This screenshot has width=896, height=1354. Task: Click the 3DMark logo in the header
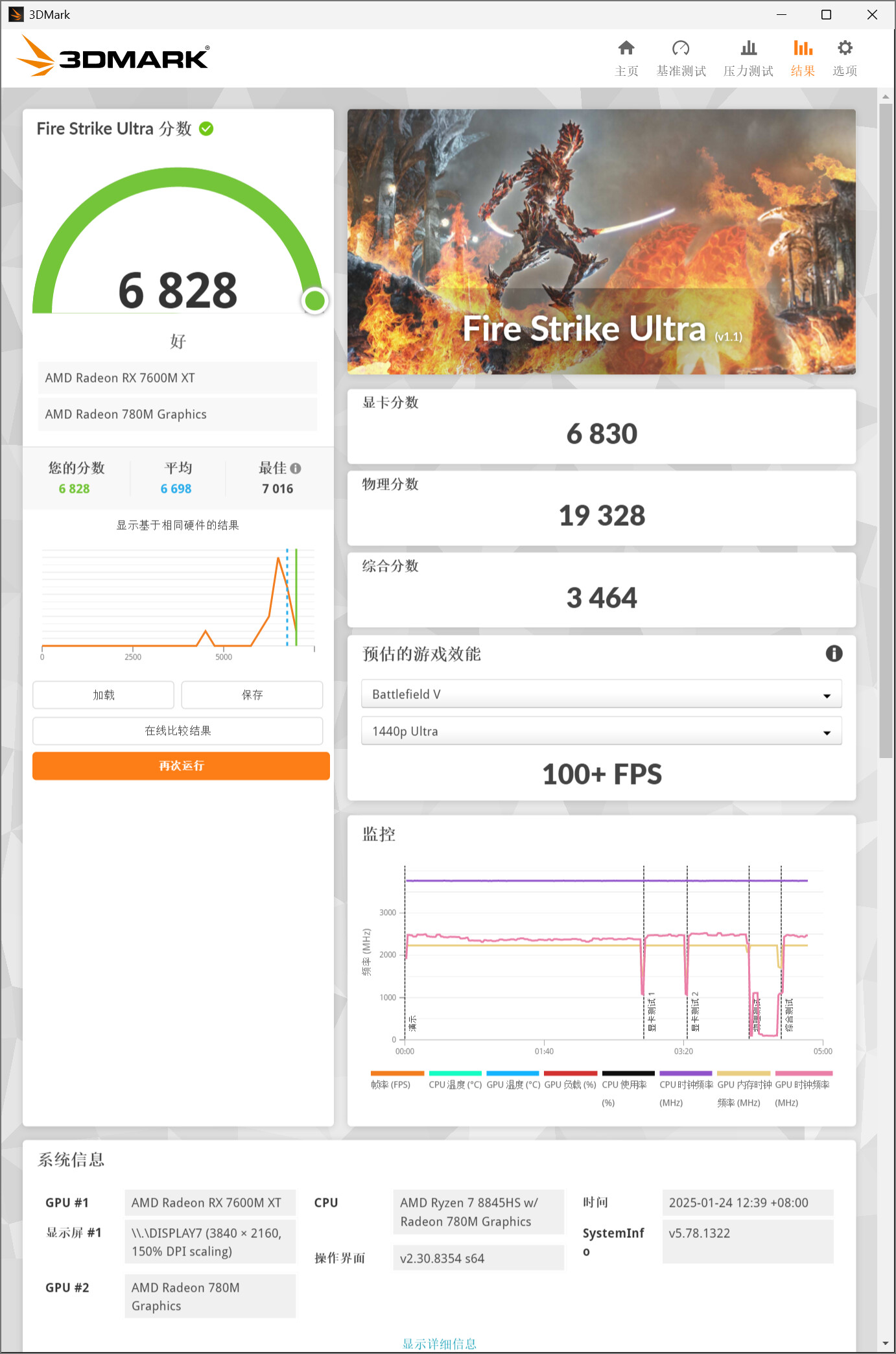coord(113,57)
